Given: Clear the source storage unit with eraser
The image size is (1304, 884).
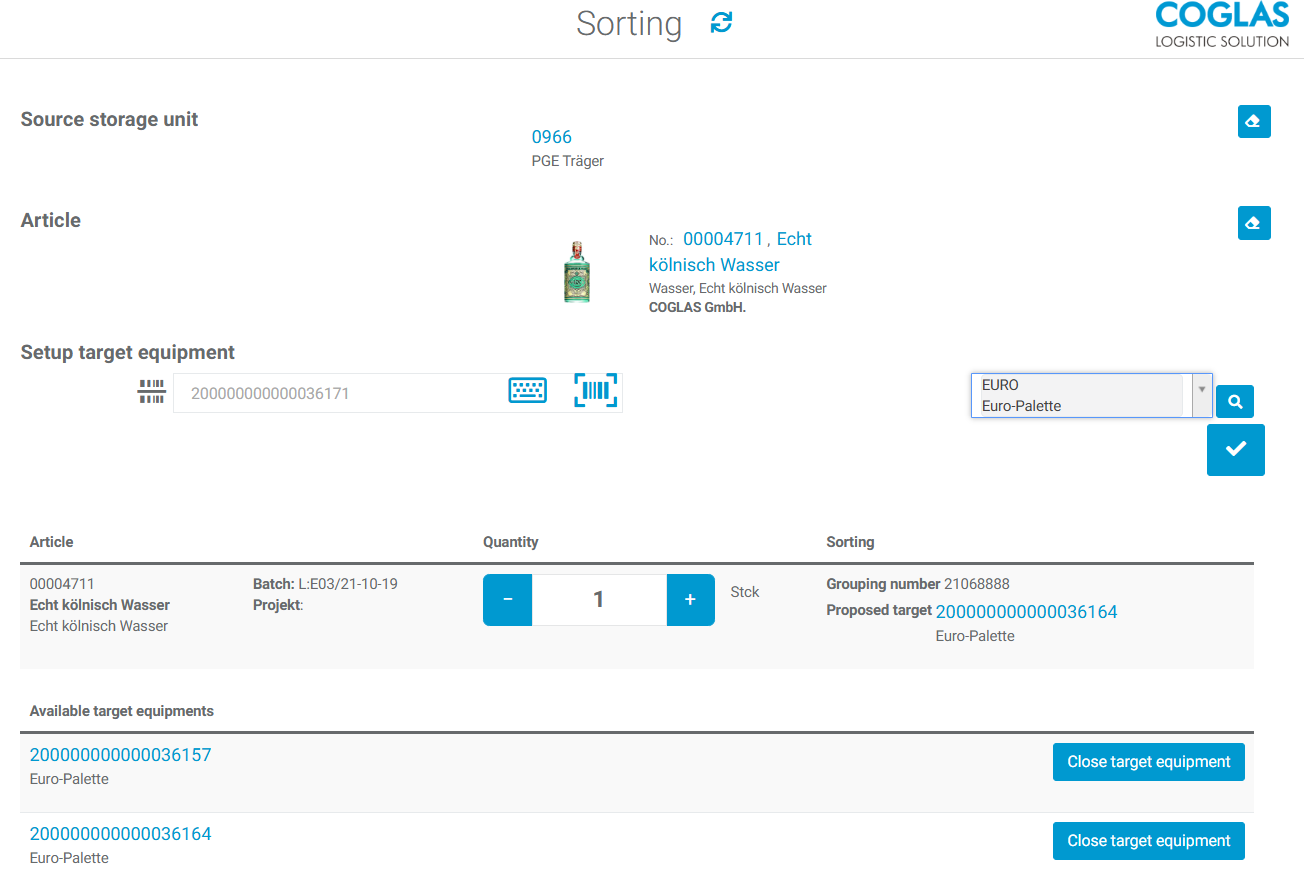Looking at the screenshot, I should pos(1254,121).
